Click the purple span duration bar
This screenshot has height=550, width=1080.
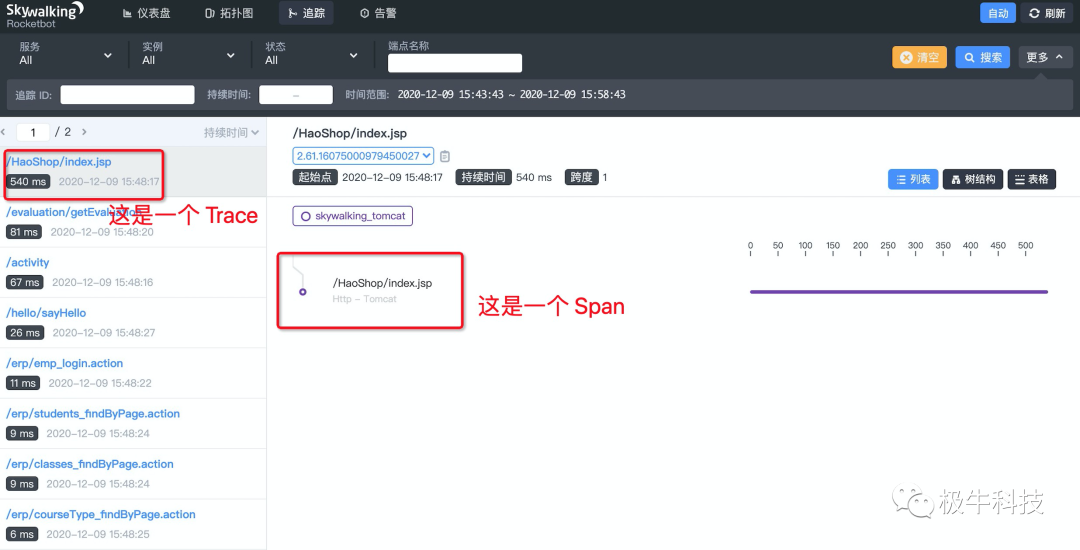tap(899, 292)
